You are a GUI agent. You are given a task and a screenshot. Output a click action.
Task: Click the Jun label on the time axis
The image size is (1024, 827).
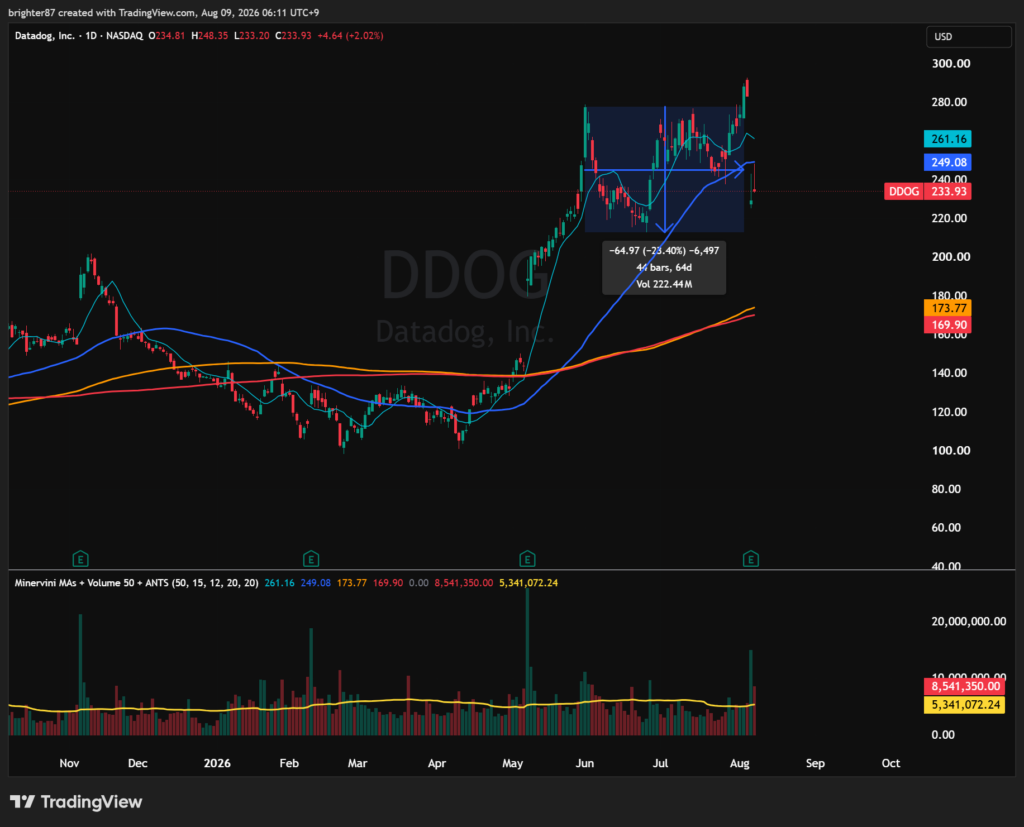coord(584,763)
